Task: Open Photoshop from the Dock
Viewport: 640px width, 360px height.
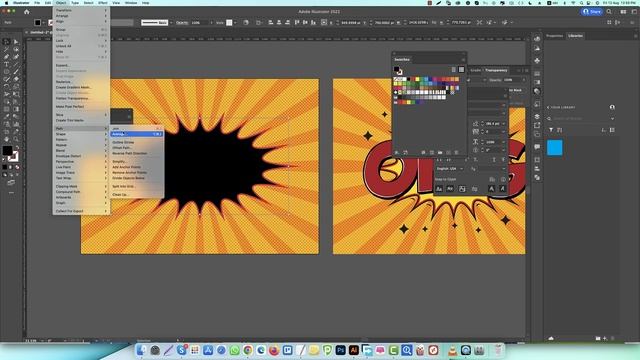Action: 340,350
